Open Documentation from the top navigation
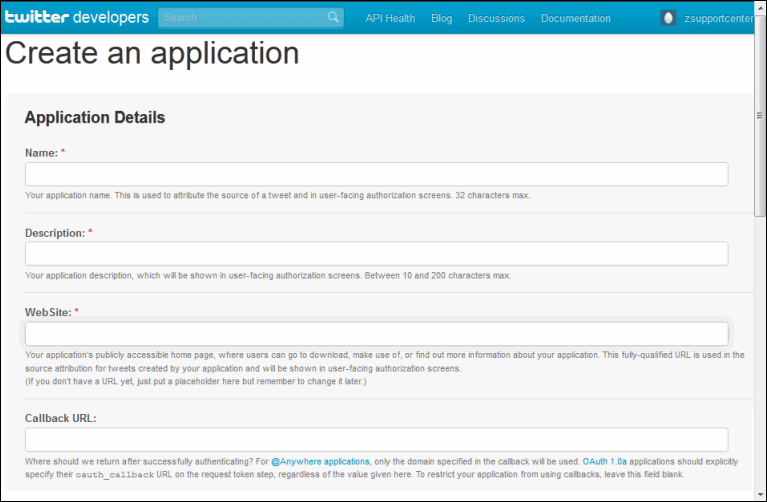Viewport: 767px width, 502px height. (x=575, y=18)
